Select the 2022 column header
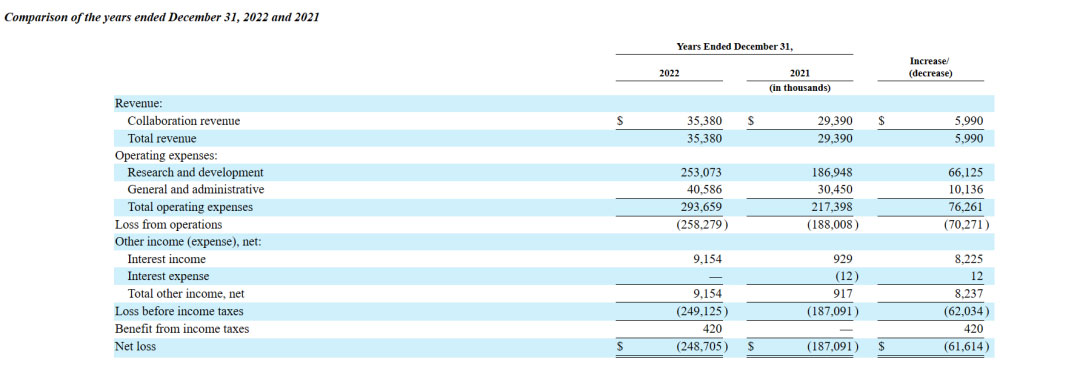This screenshot has width=1080, height=371. coord(669,73)
